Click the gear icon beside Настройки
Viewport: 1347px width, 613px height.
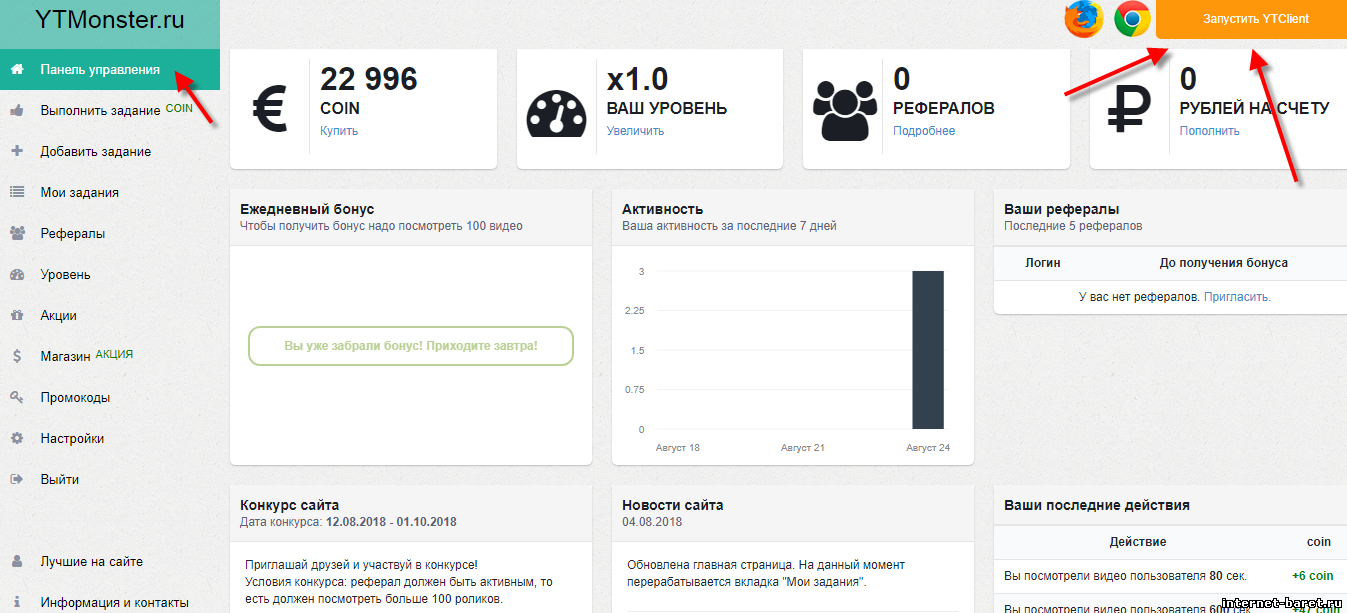[17, 438]
